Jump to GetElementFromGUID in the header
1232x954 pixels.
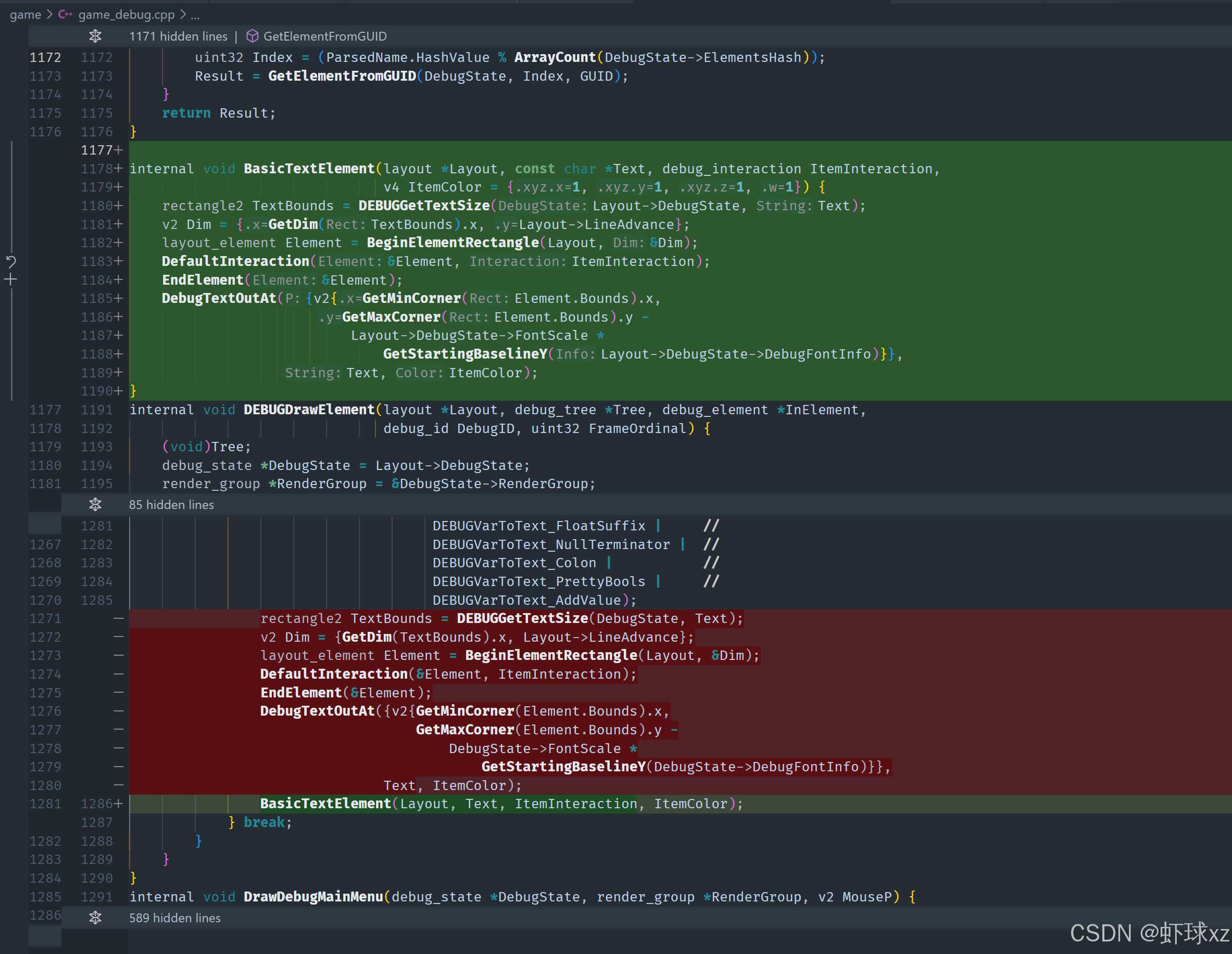pos(325,36)
